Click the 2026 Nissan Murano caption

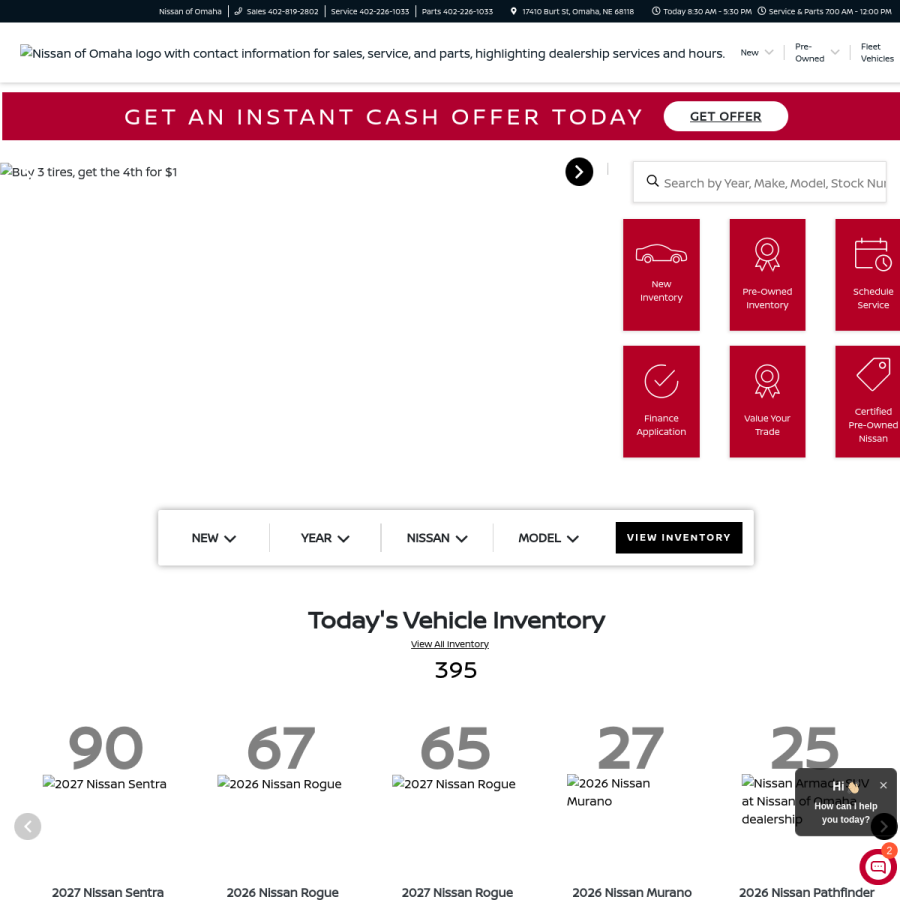[632, 893]
